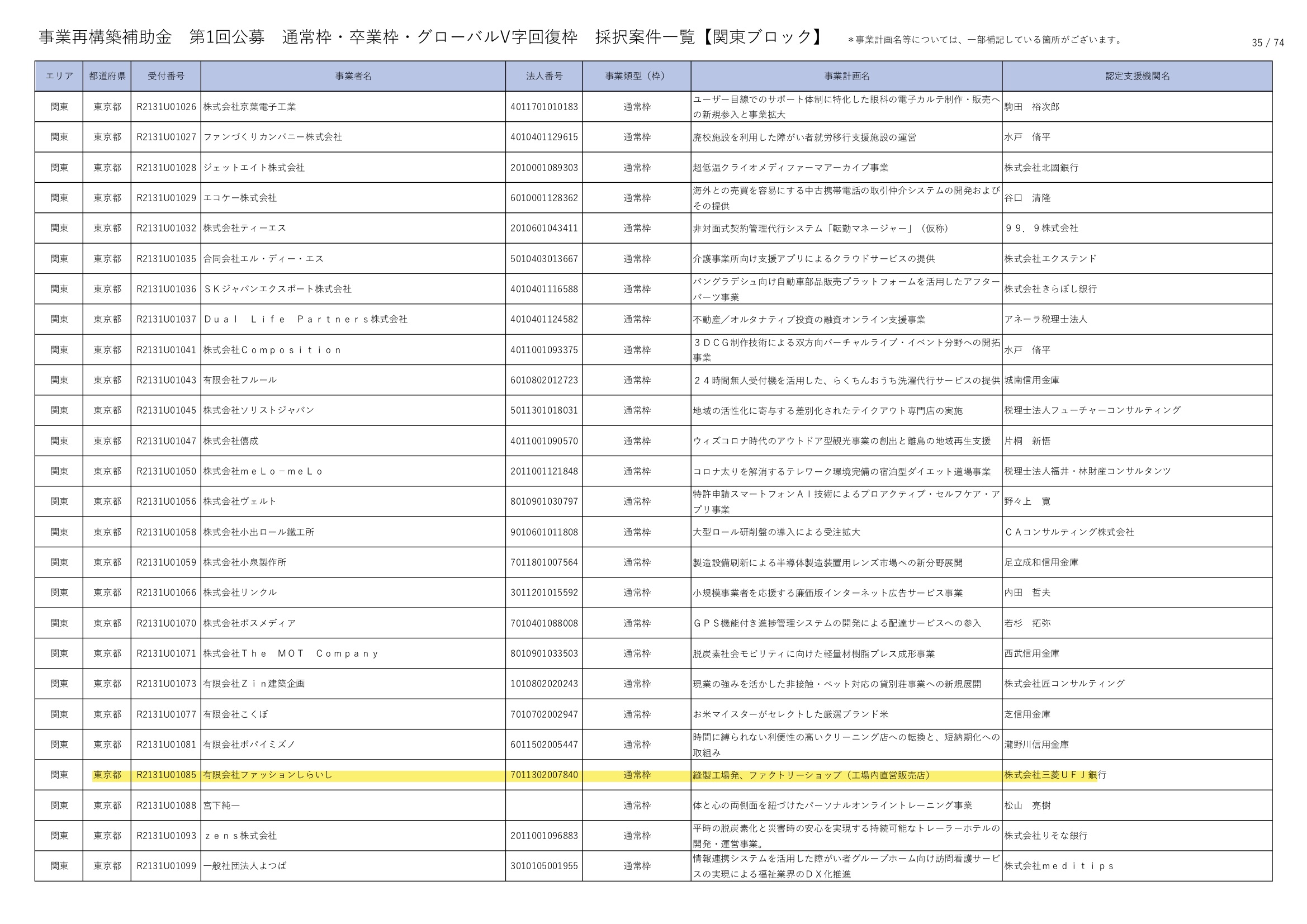Click the 城南信用金庫 support agency cell
This screenshot has width=1307, height=924.
coord(1031,380)
